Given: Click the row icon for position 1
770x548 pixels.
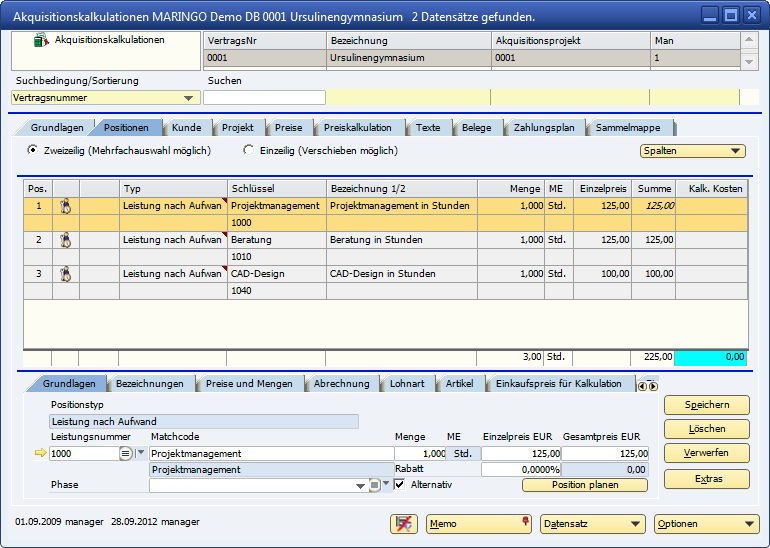Looking at the screenshot, I should click(x=65, y=205).
